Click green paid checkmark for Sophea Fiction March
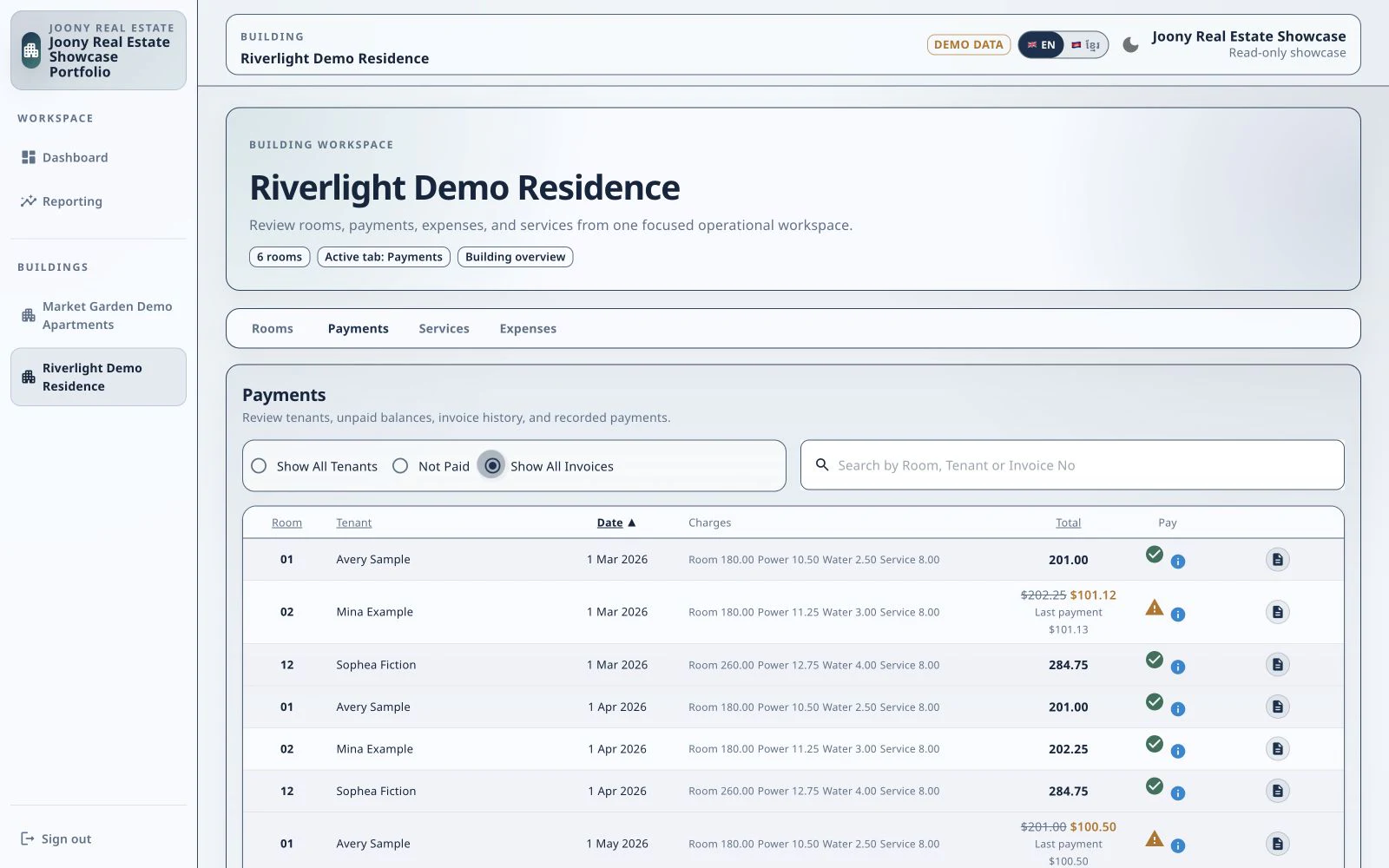Viewport: 1389px width, 868px height. (1154, 660)
